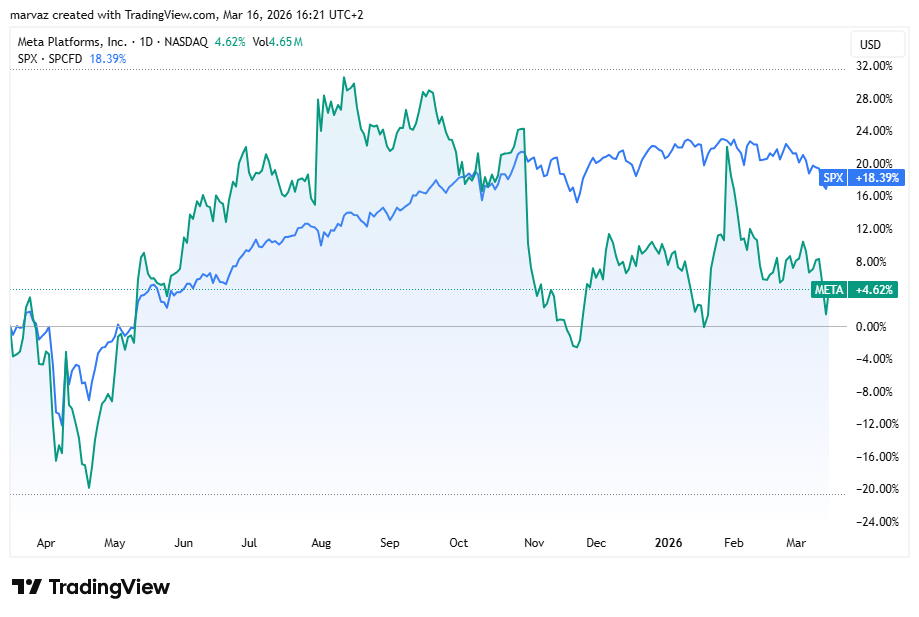Click the Vol 4.65M indicator
The width and height of the screenshot is (919, 617).
pos(277,42)
